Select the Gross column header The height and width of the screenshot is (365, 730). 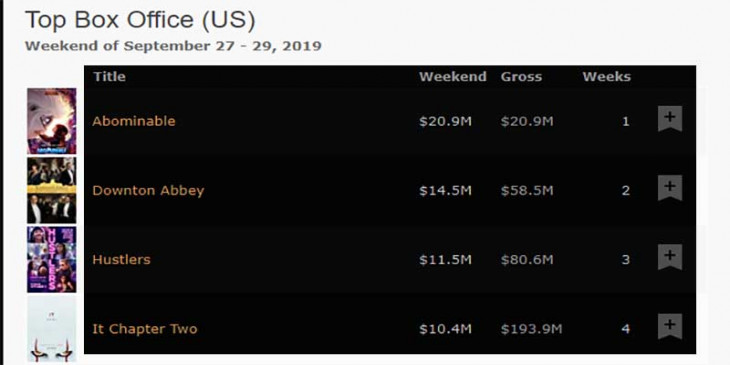pos(521,76)
